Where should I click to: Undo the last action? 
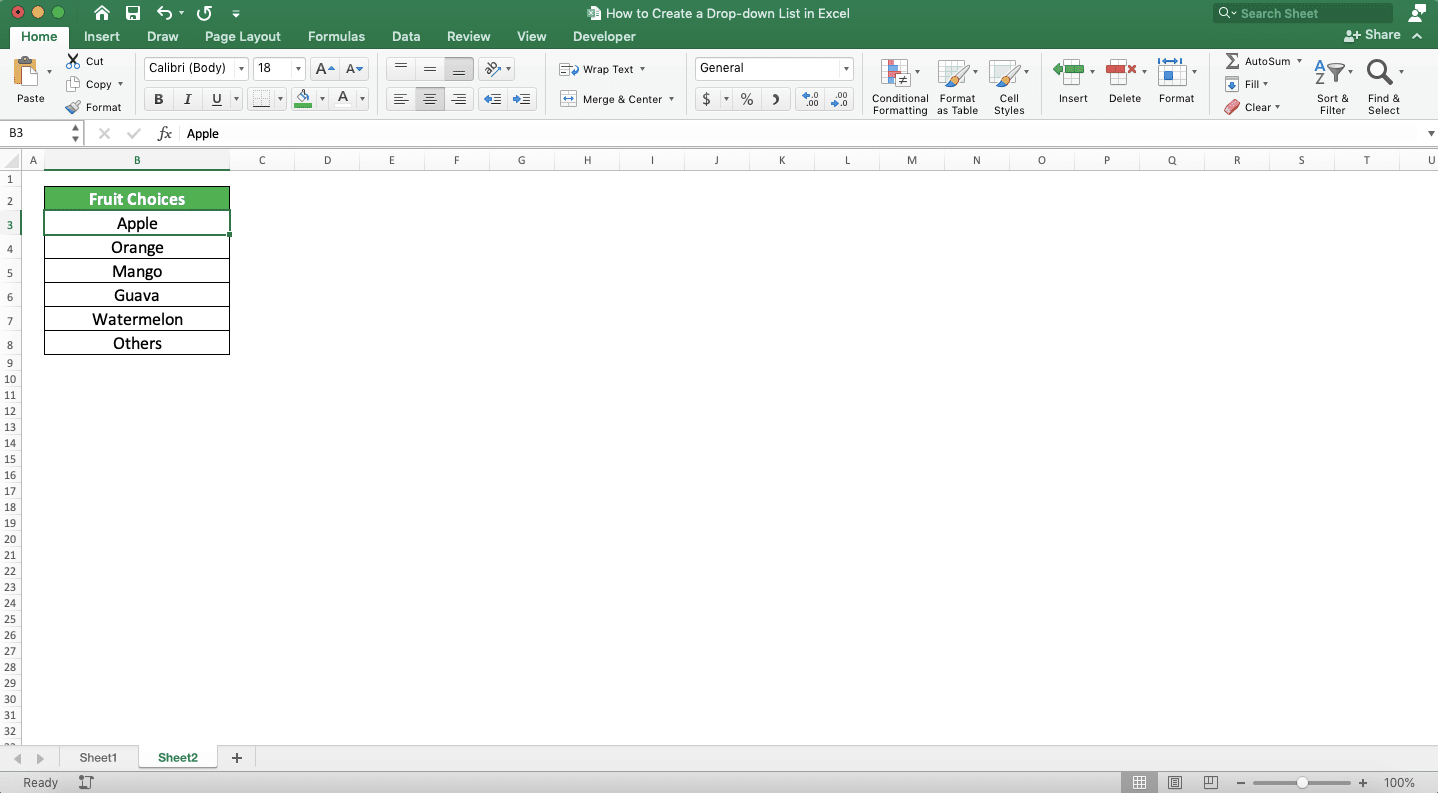tap(165, 13)
